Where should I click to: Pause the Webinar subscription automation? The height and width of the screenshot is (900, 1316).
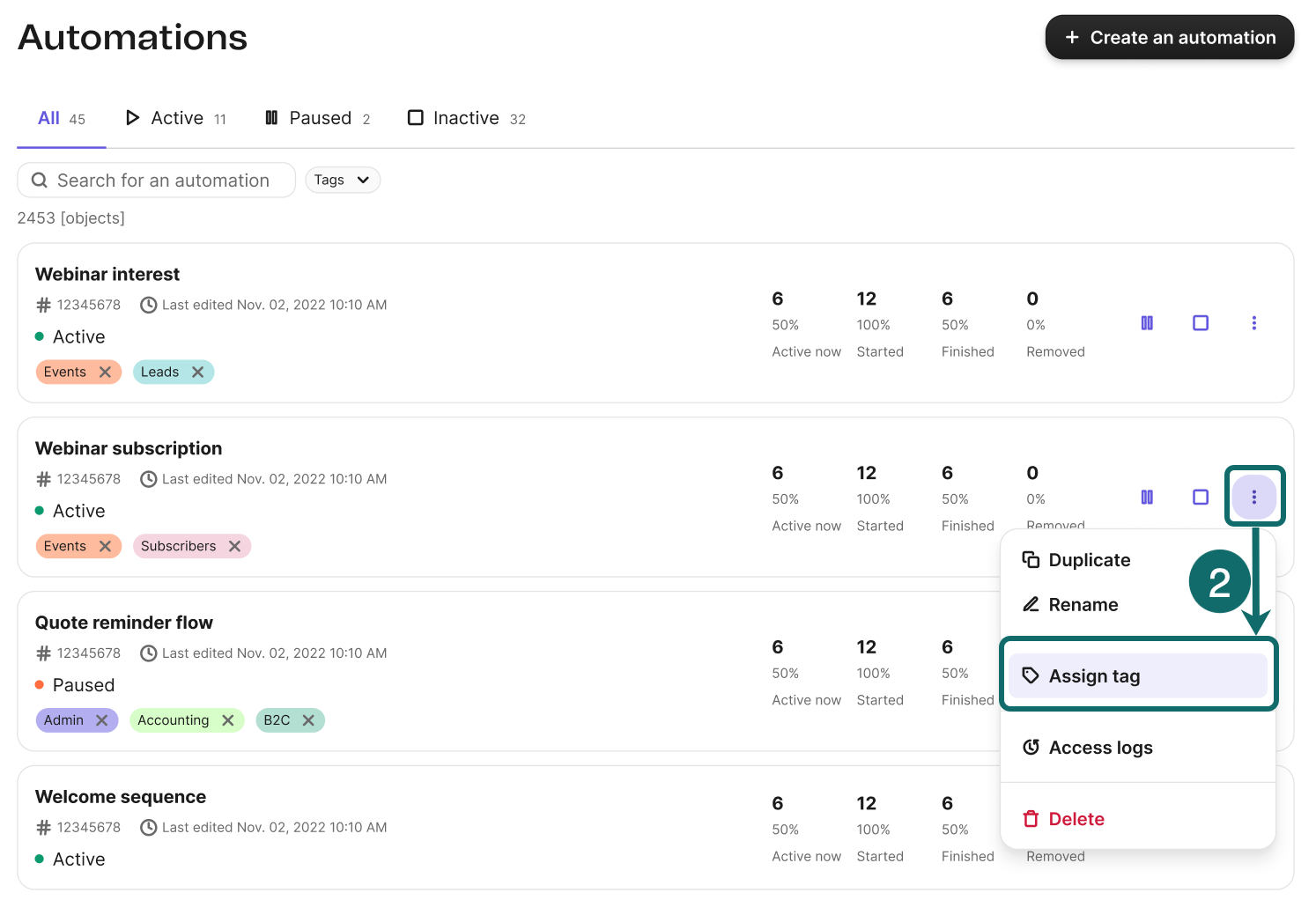point(1147,497)
